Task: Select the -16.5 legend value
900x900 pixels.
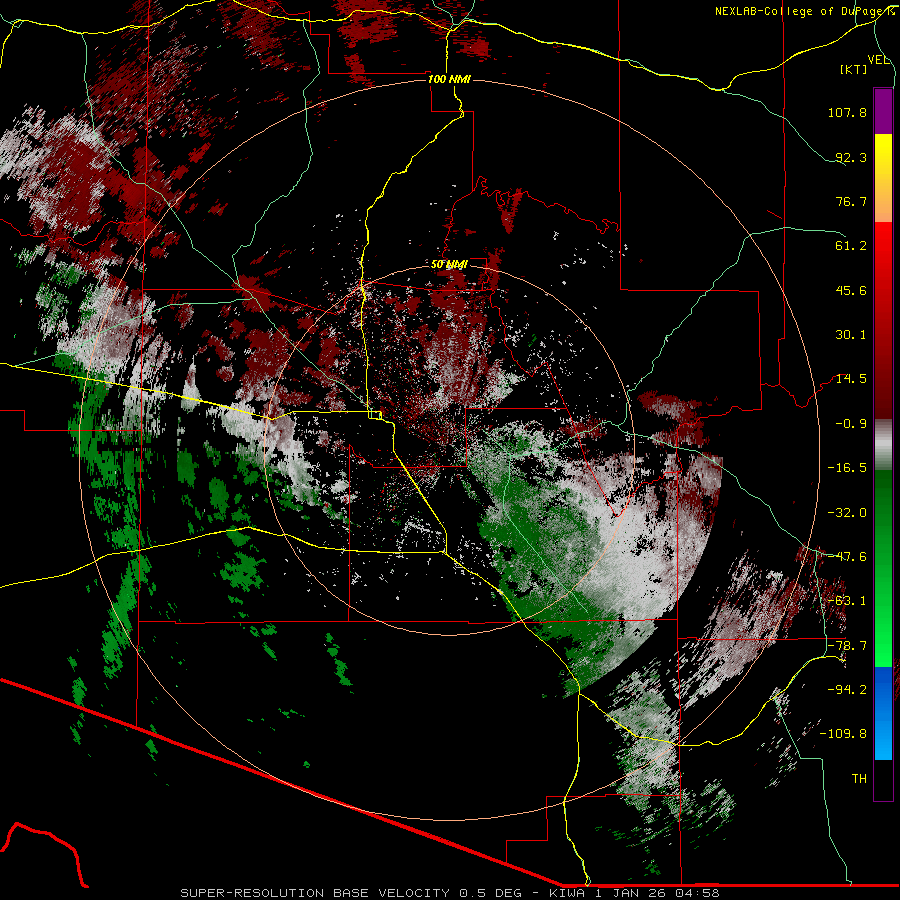Action: [x=847, y=468]
